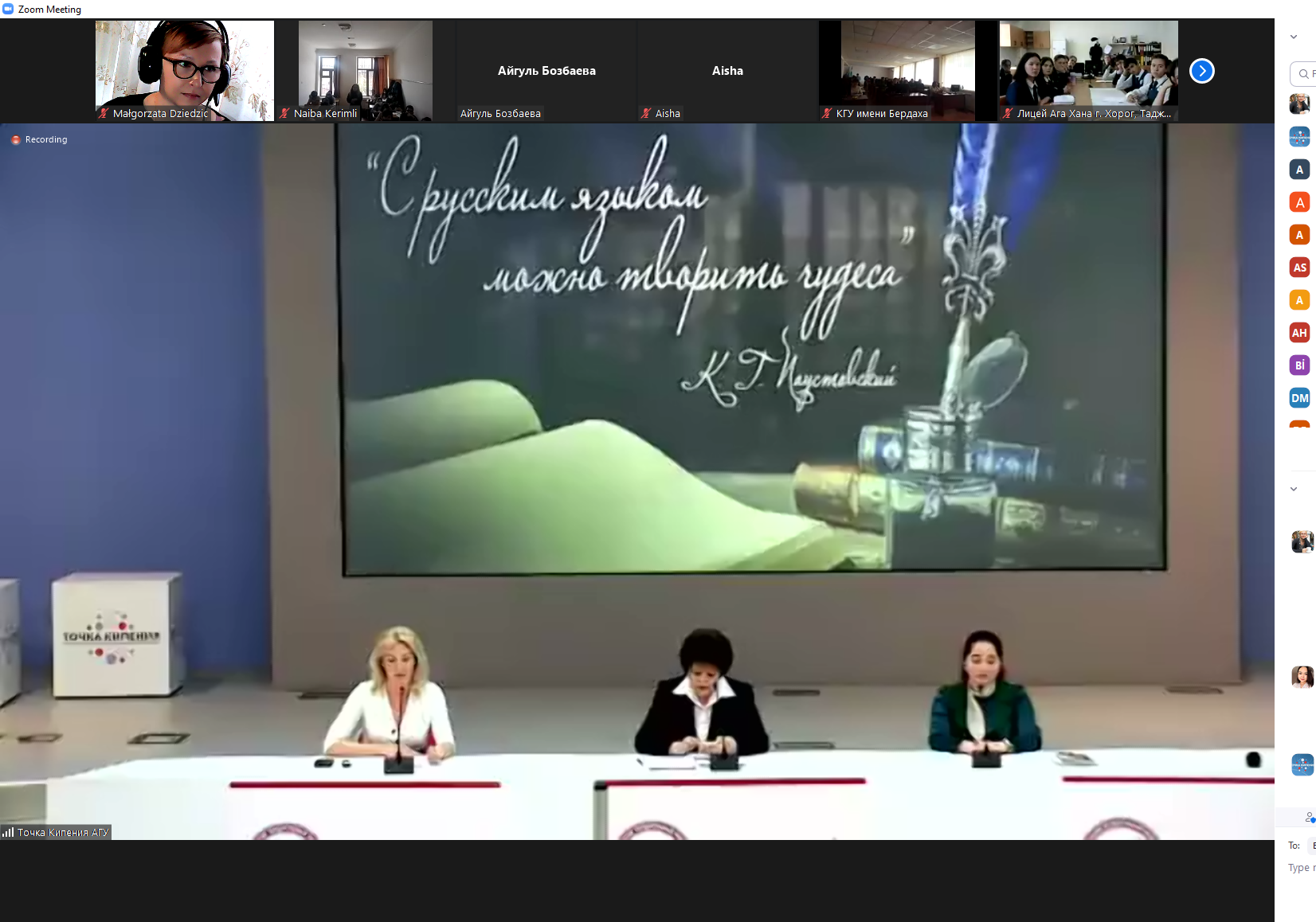The image size is (1316, 922).
Task: Click the red Recording indicator
Action: tap(16, 140)
